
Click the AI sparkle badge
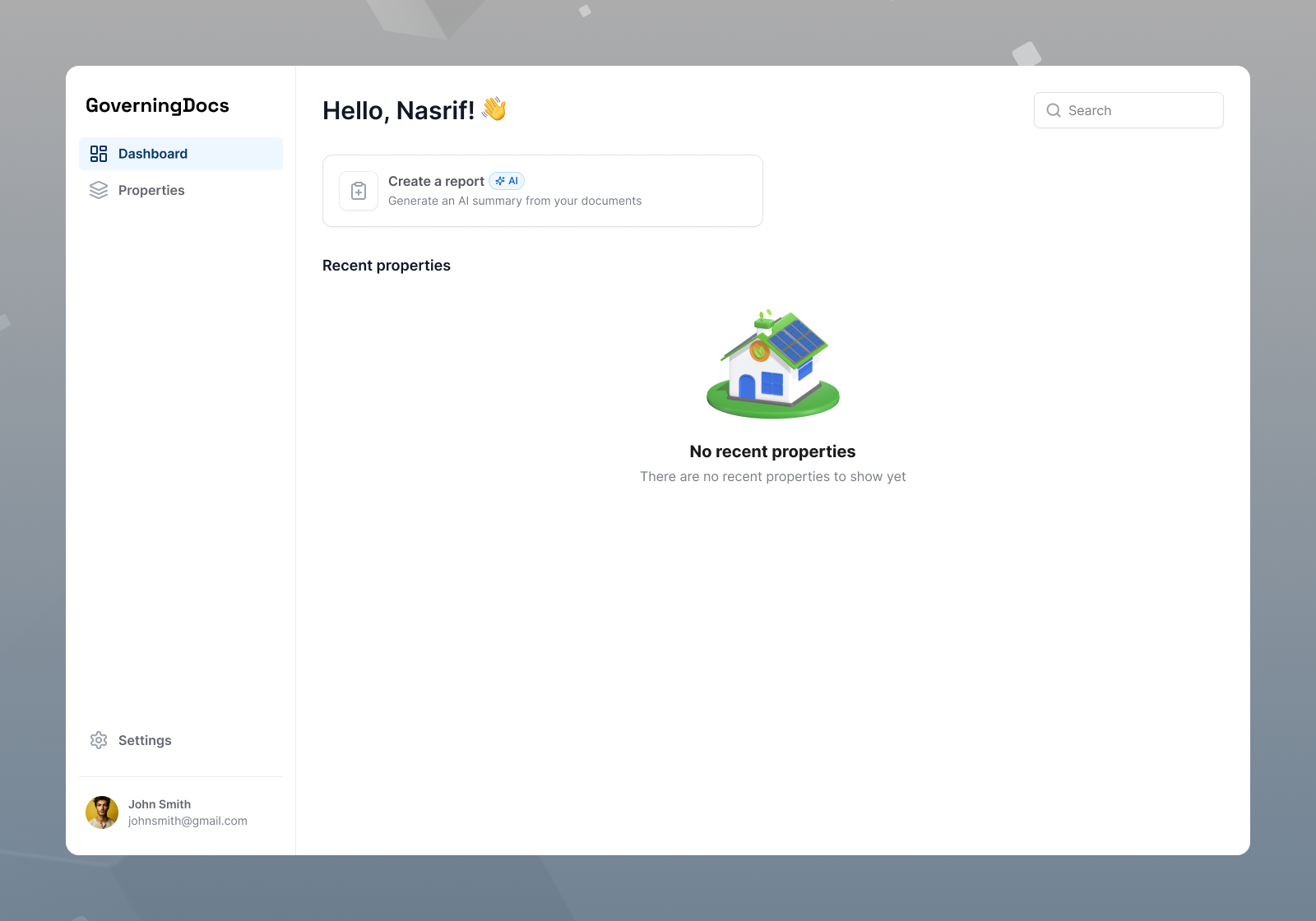tap(507, 181)
